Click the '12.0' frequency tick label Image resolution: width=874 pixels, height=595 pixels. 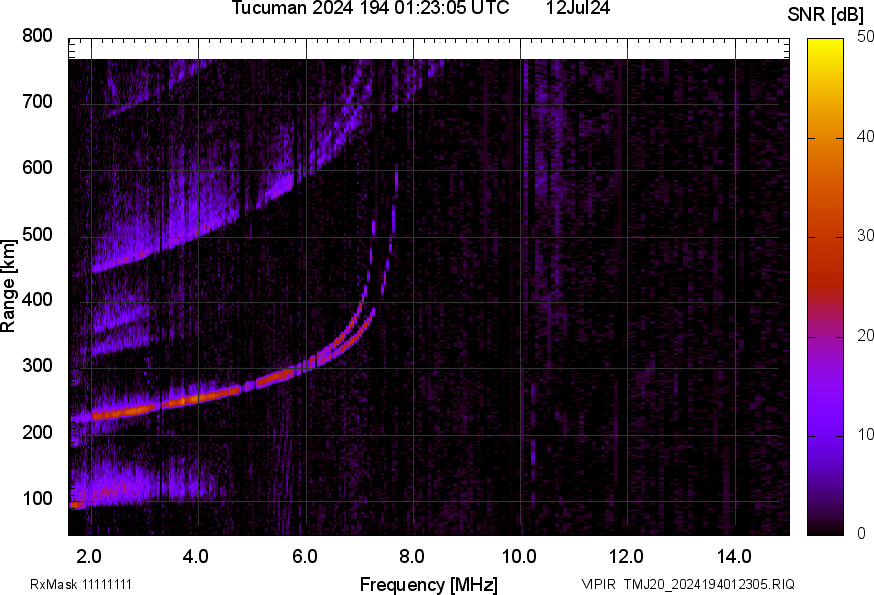tap(627, 556)
